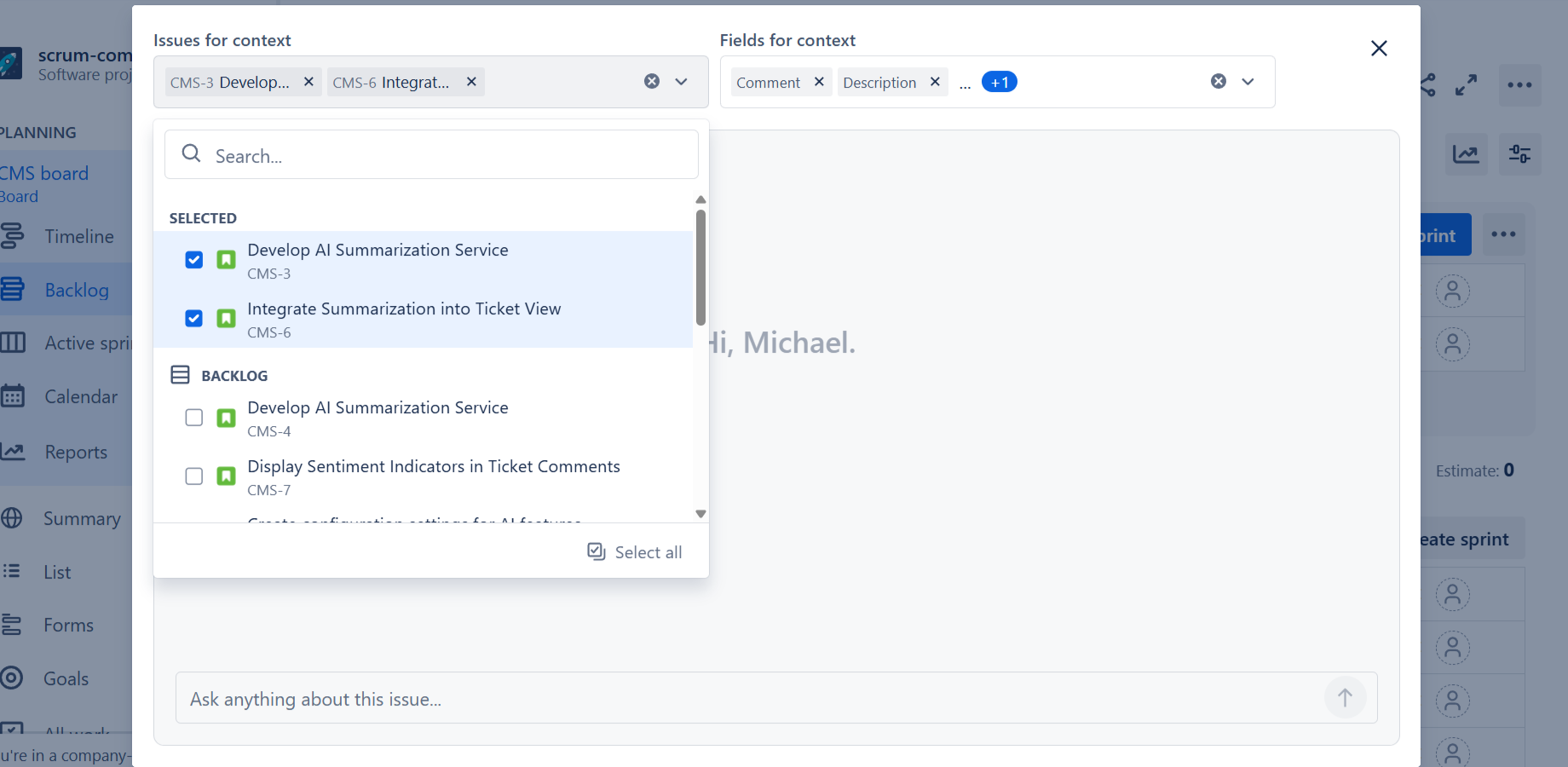This screenshot has width=1568, height=767.
Task: Expand the fields for context dropdown
Action: click(x=1248, y=82)
